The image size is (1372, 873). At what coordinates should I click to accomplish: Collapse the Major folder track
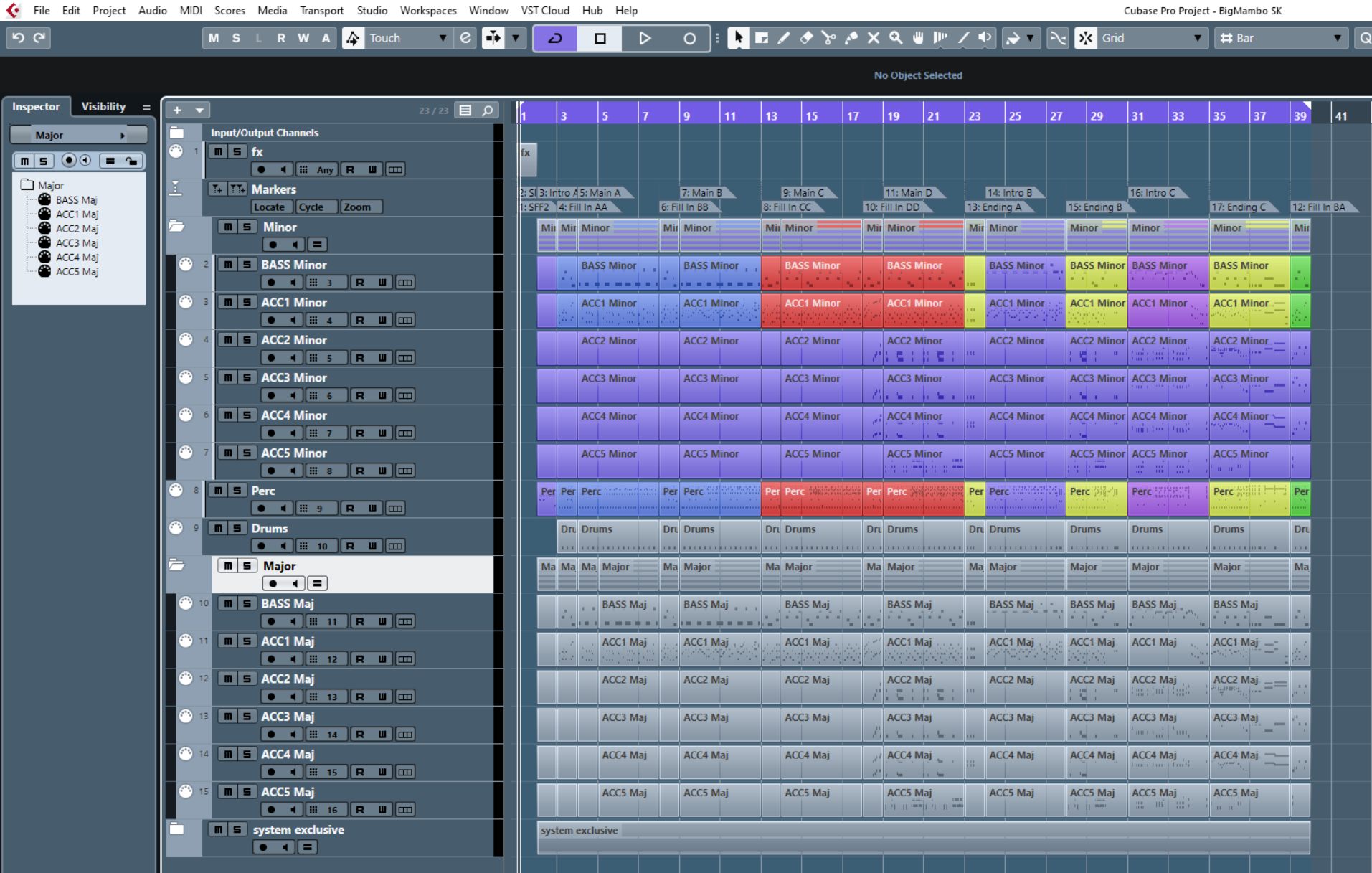click(176, 565)
